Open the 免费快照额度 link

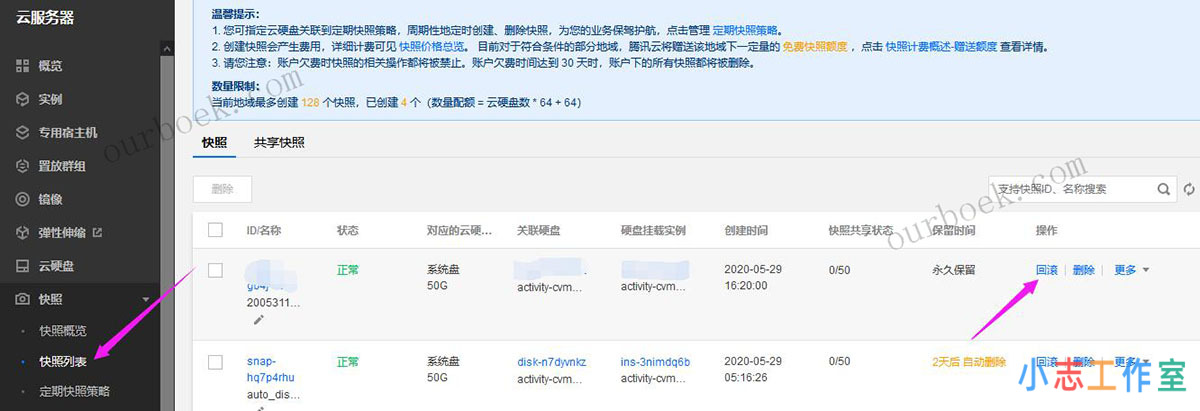click(x=814, y=46)
